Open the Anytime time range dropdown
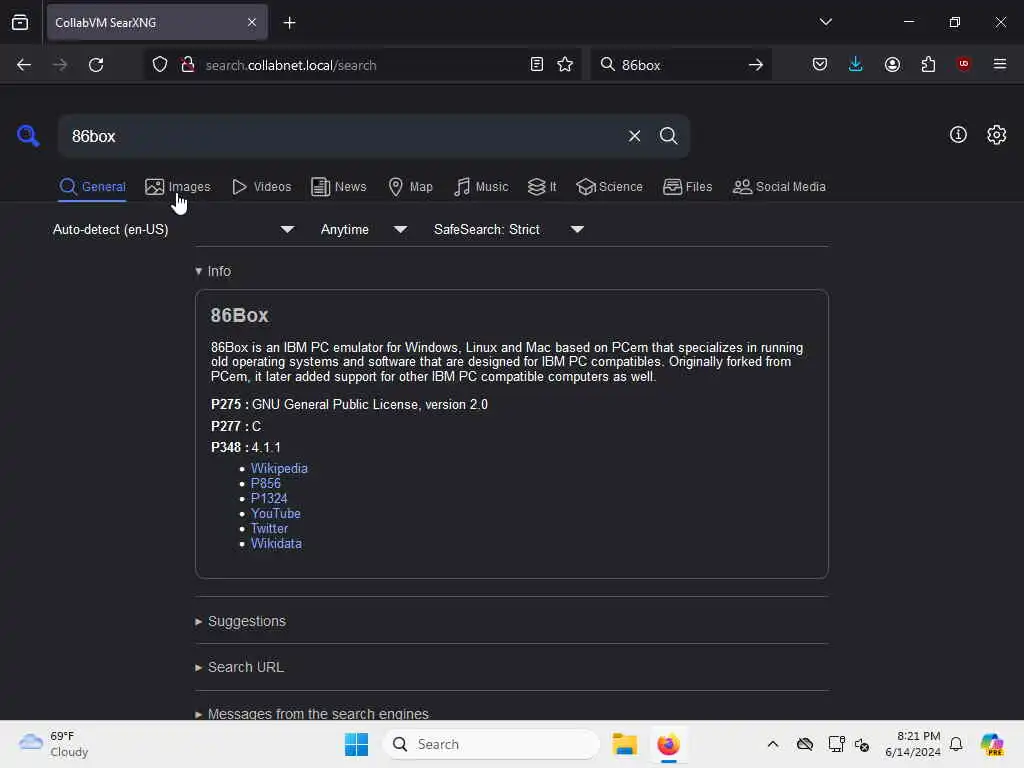The width and height of the screenshot is (1024, 768). 364,229
